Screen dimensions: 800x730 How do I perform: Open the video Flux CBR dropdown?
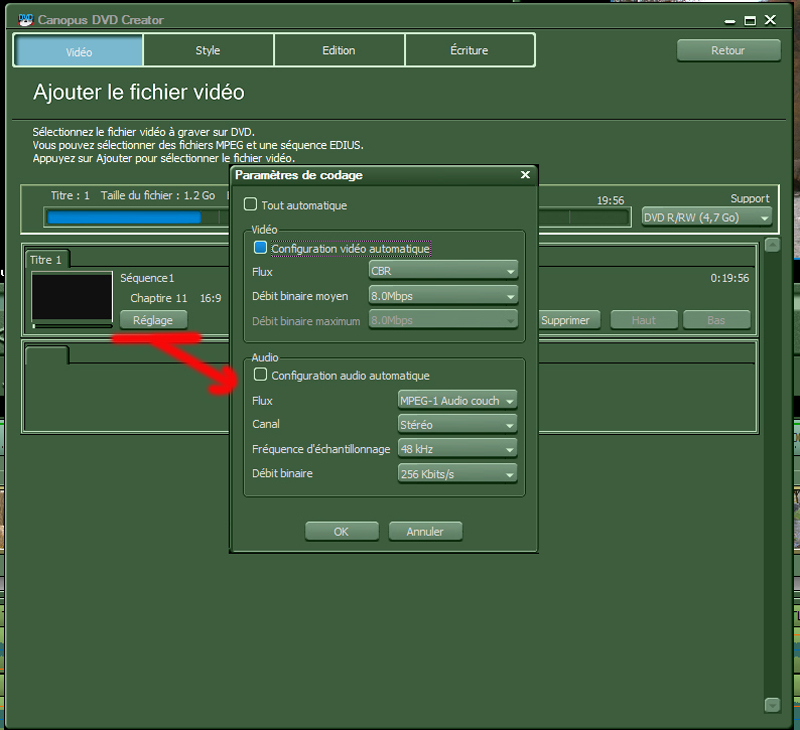click(x=443, y=271)
